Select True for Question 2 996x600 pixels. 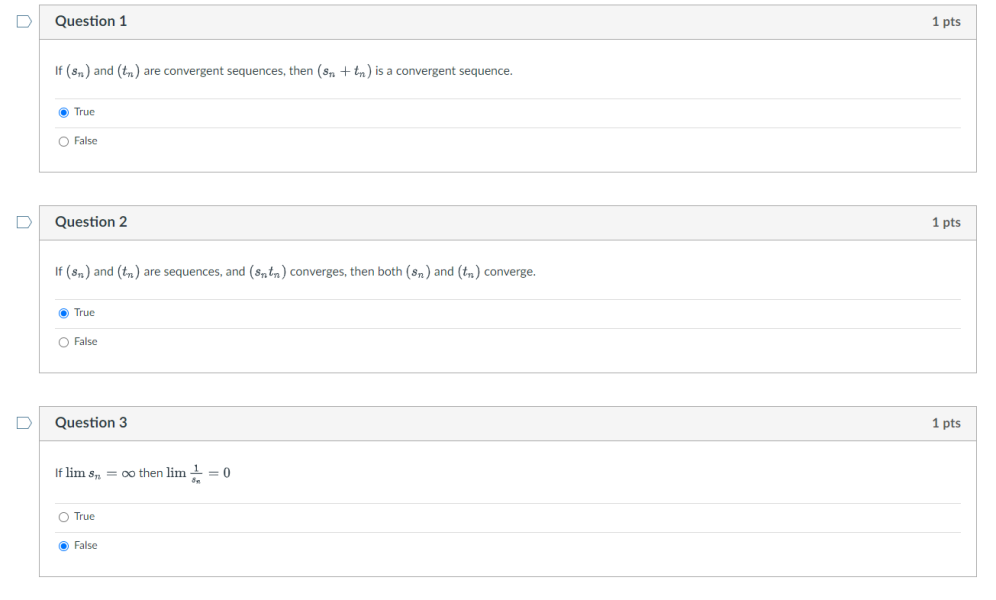[62, 312]
